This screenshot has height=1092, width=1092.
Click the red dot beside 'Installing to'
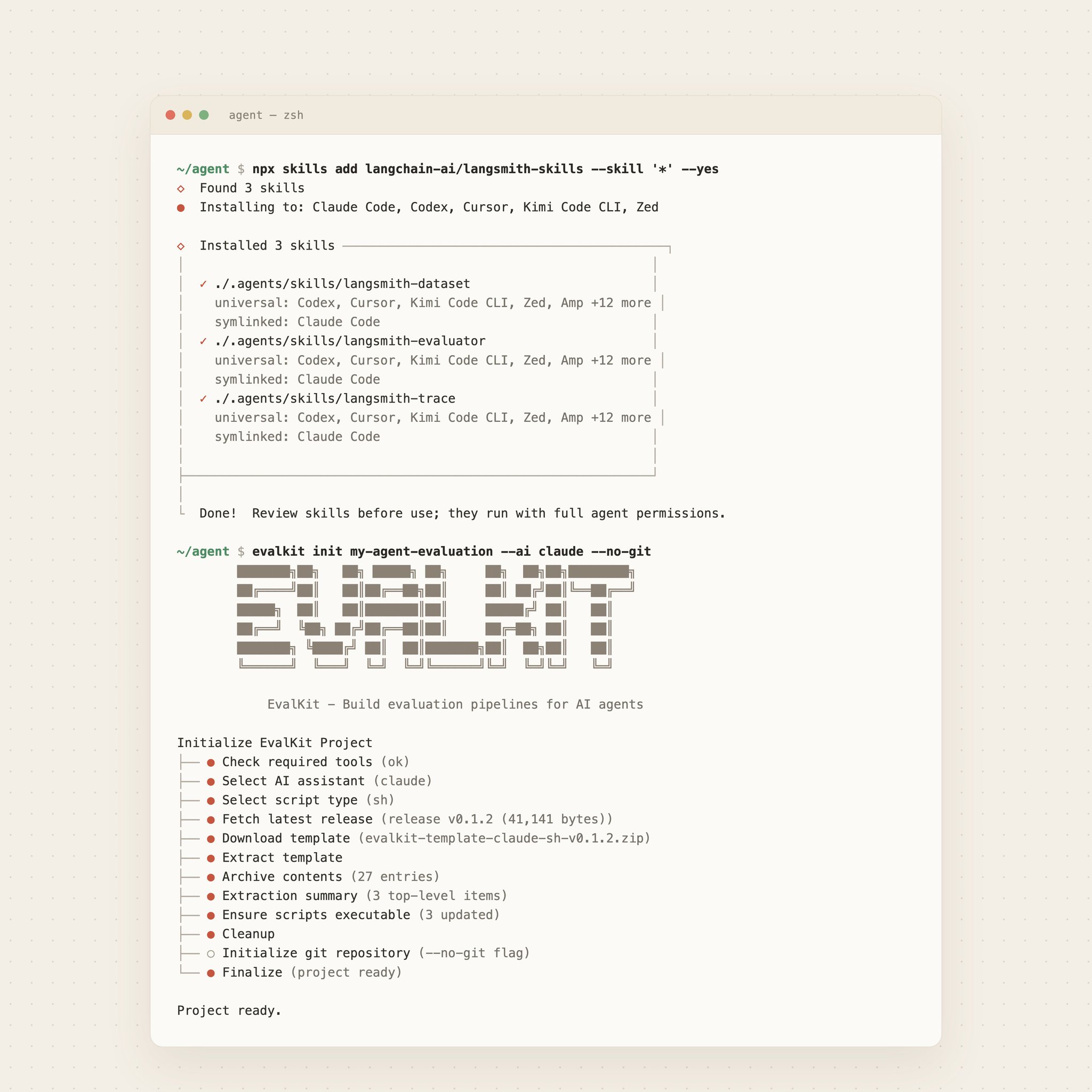coord(181,208)
